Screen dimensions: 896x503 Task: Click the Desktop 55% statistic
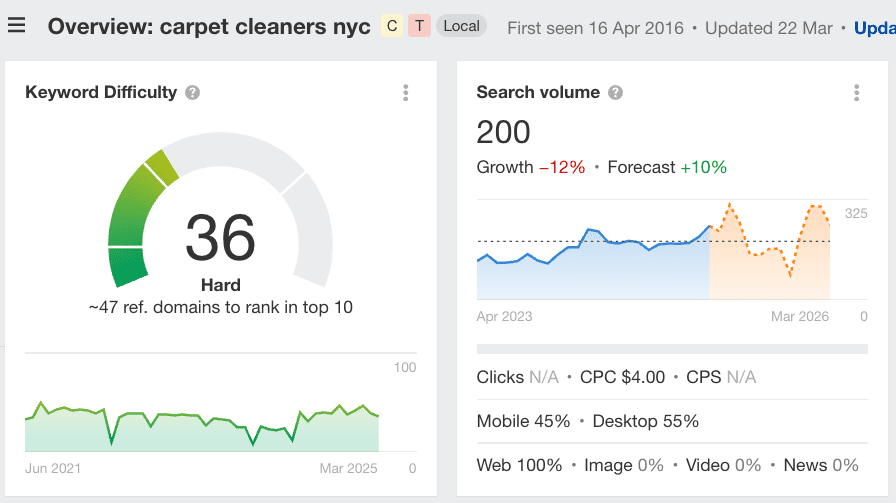[645, 421]
